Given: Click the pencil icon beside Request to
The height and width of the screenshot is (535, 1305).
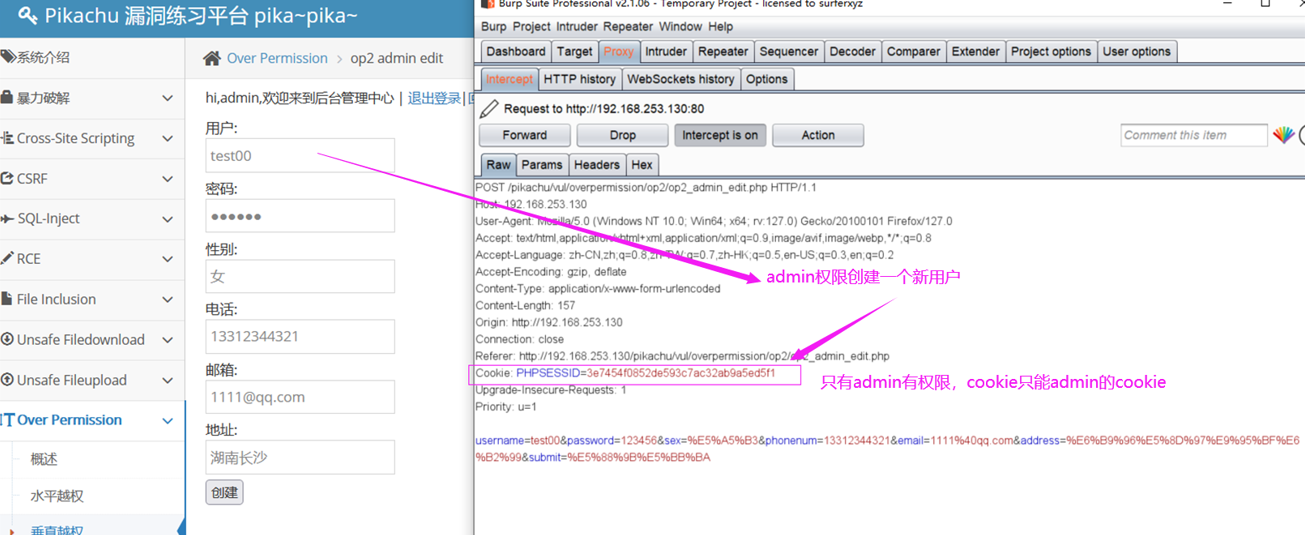Looking at the screenshot, I should coord(489,108).
